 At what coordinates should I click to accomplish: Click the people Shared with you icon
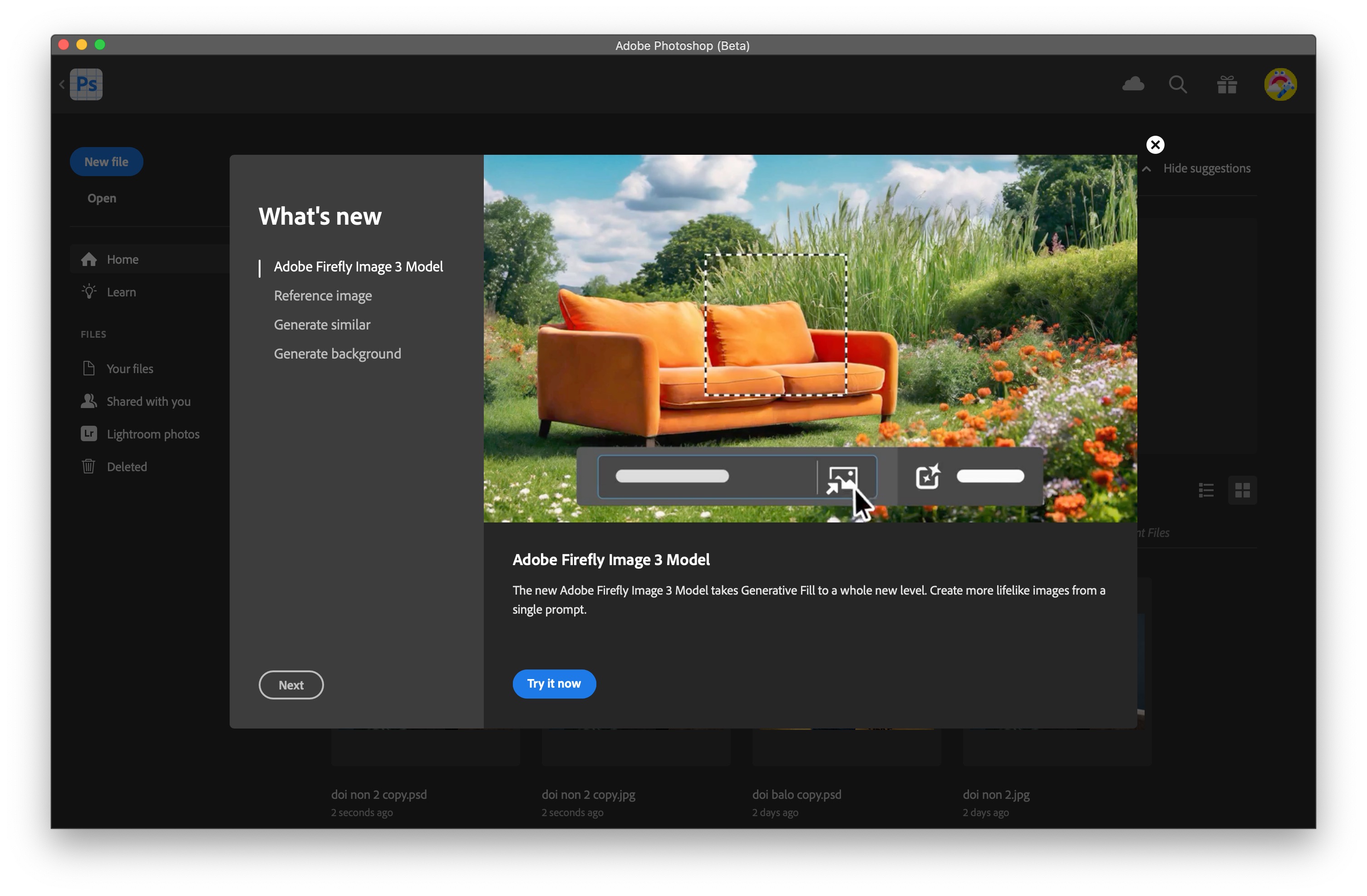click(89, 401)
